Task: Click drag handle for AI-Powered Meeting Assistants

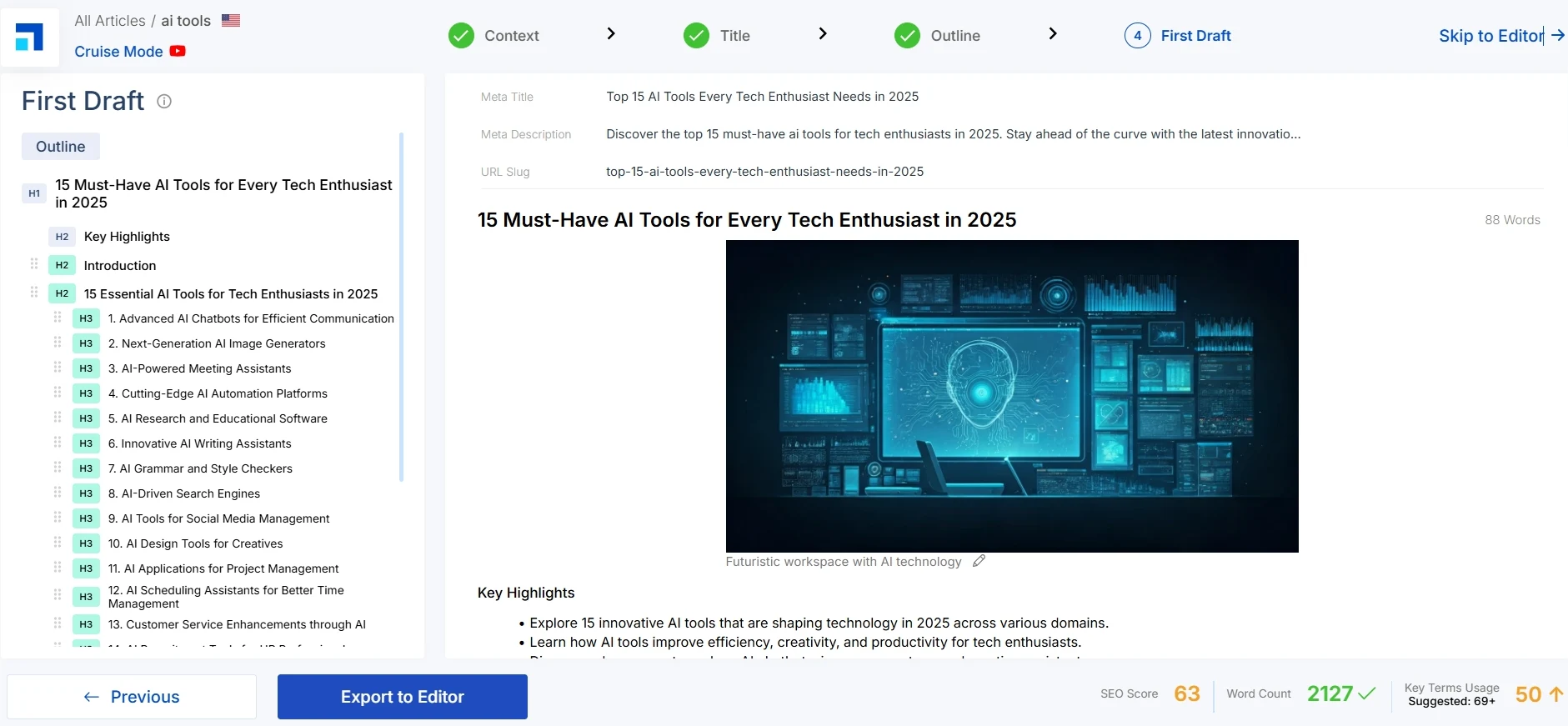Action: coord(58,368)
